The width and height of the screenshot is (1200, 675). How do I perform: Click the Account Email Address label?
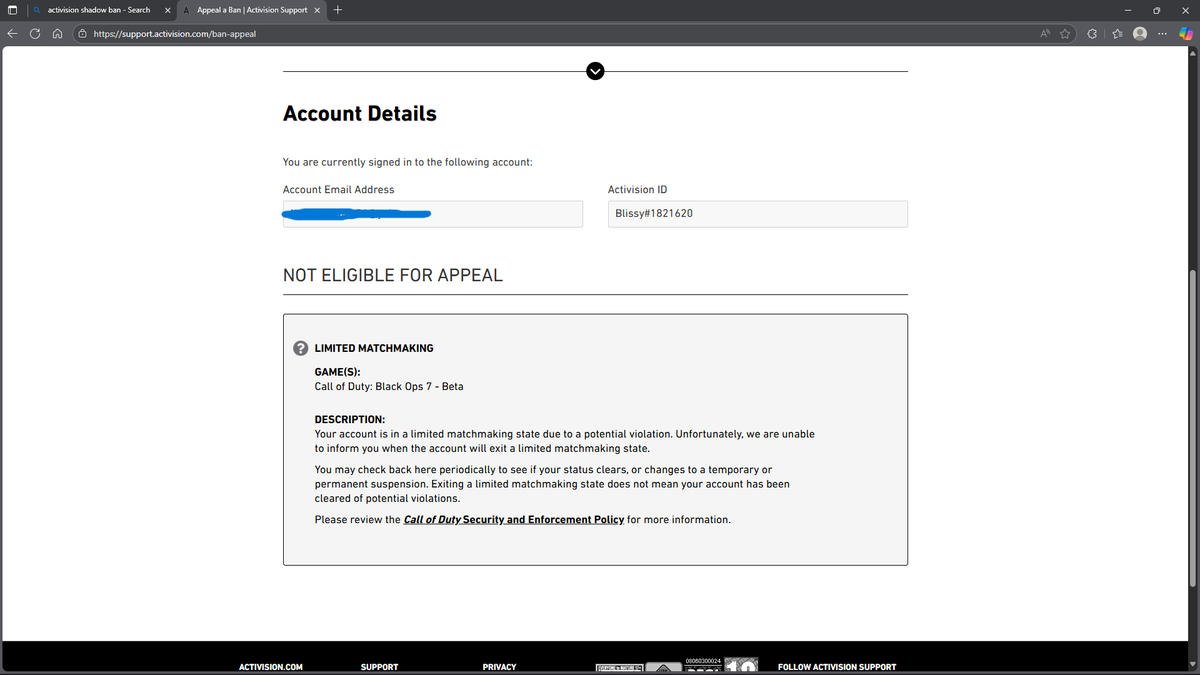[x=338, y=189]
